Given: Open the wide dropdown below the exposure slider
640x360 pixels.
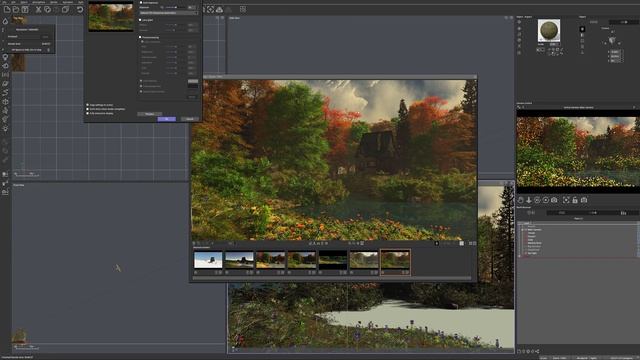Looking at the screenshot, I should tap(169, 13).
